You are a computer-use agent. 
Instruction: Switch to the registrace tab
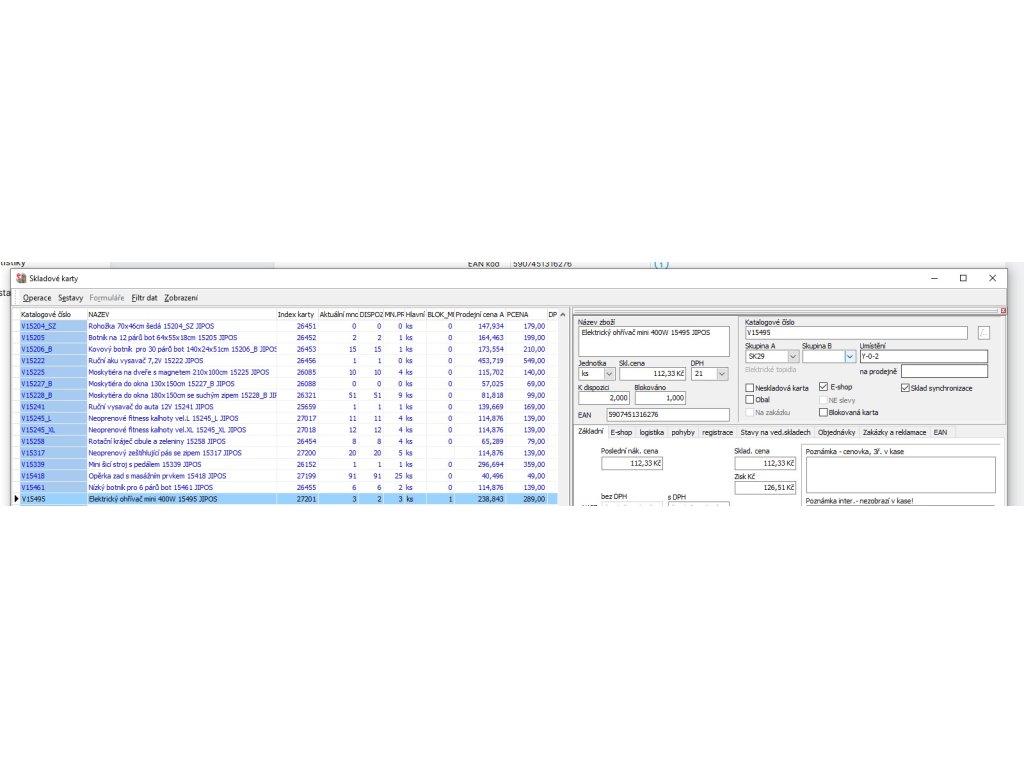(x=717, y=432)
